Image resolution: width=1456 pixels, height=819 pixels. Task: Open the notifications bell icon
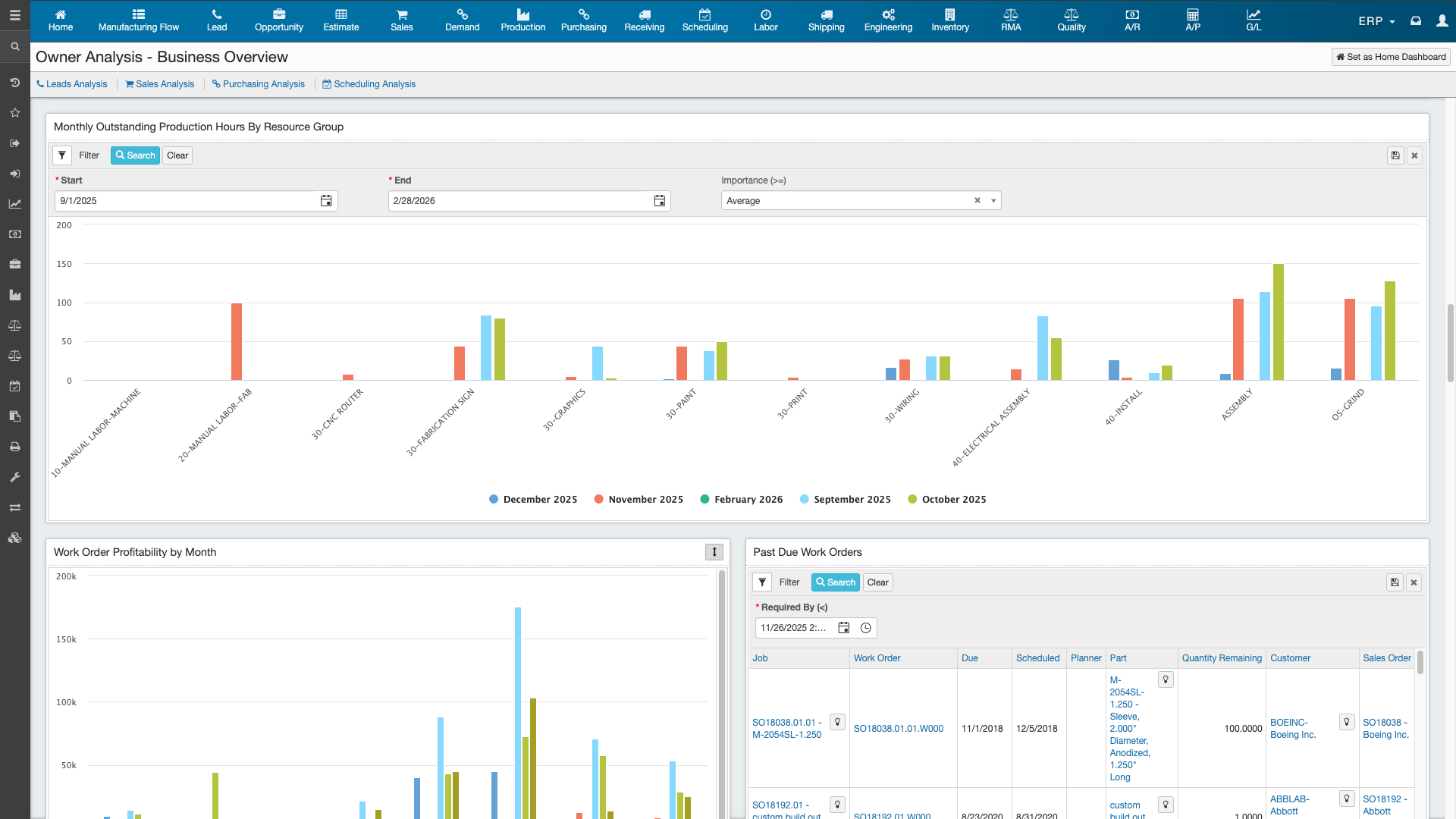1416,20
